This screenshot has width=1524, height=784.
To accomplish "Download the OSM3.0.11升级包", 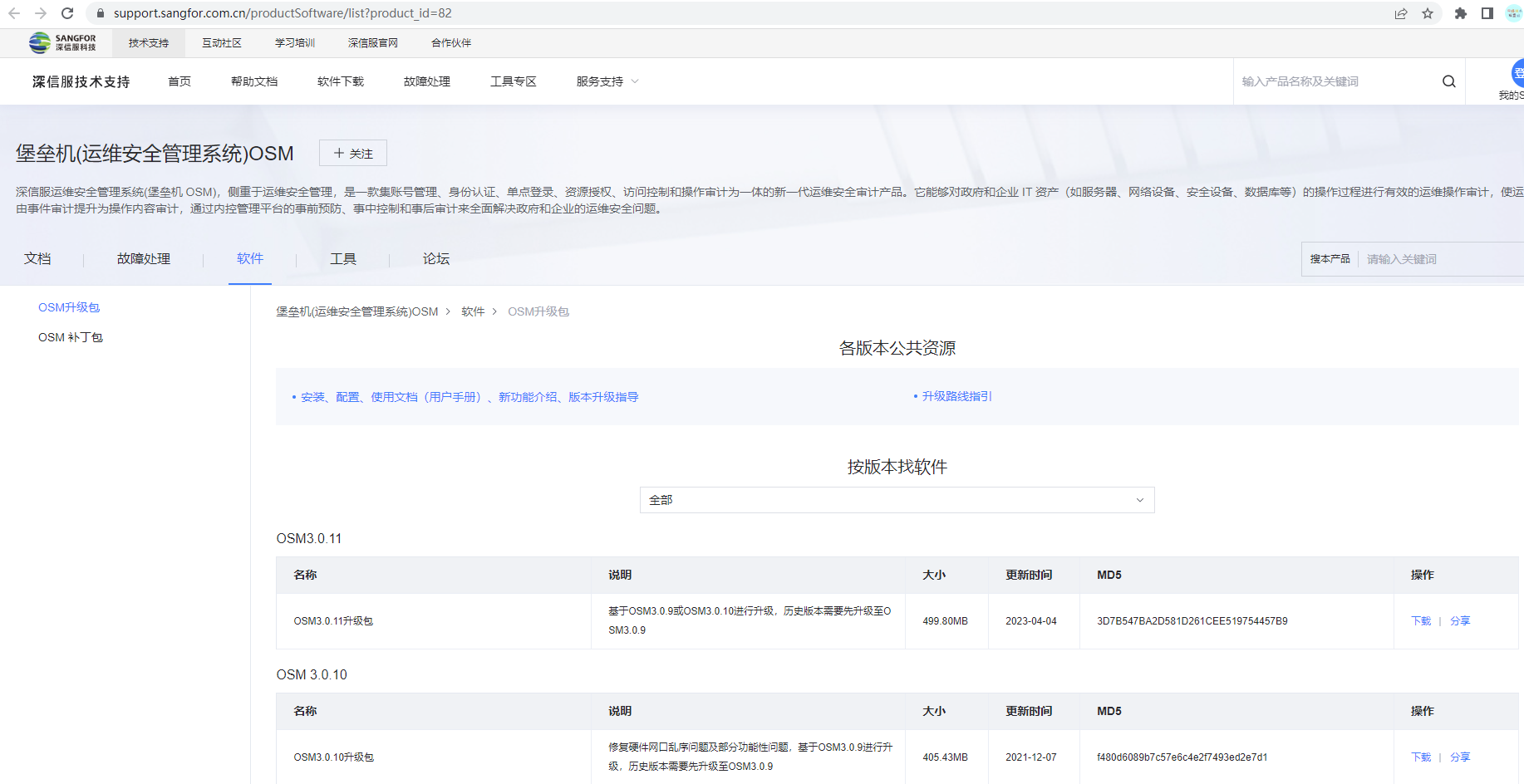I will (x=1421, y=621).
